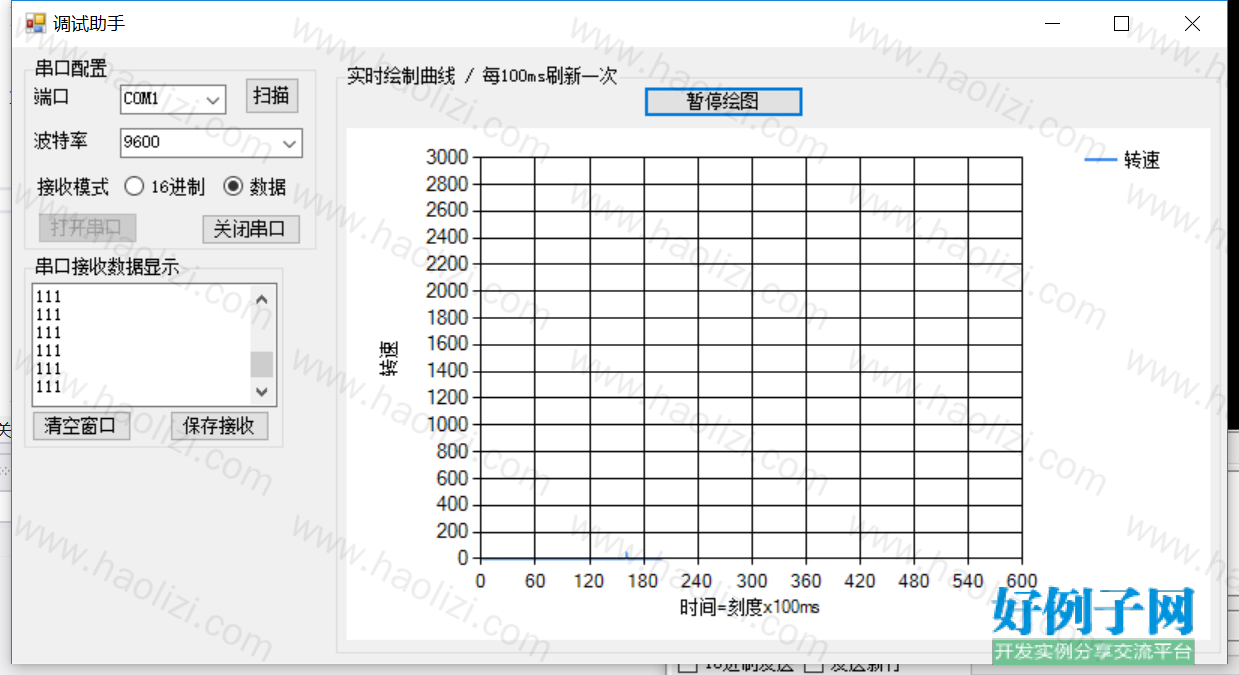Click the receive box scroll-up arrow
Image resolution: width=1239 pixels, height=675 pixels.
click(262, 298)
